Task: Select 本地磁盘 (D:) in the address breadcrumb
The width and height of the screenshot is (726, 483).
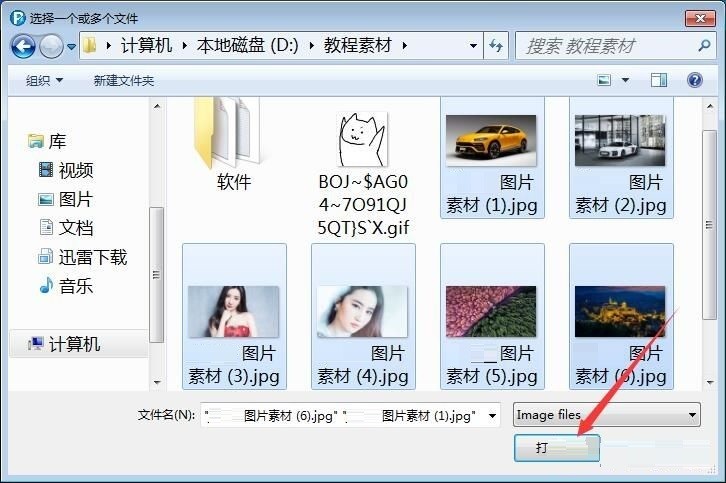Action: tap(247, 45)
